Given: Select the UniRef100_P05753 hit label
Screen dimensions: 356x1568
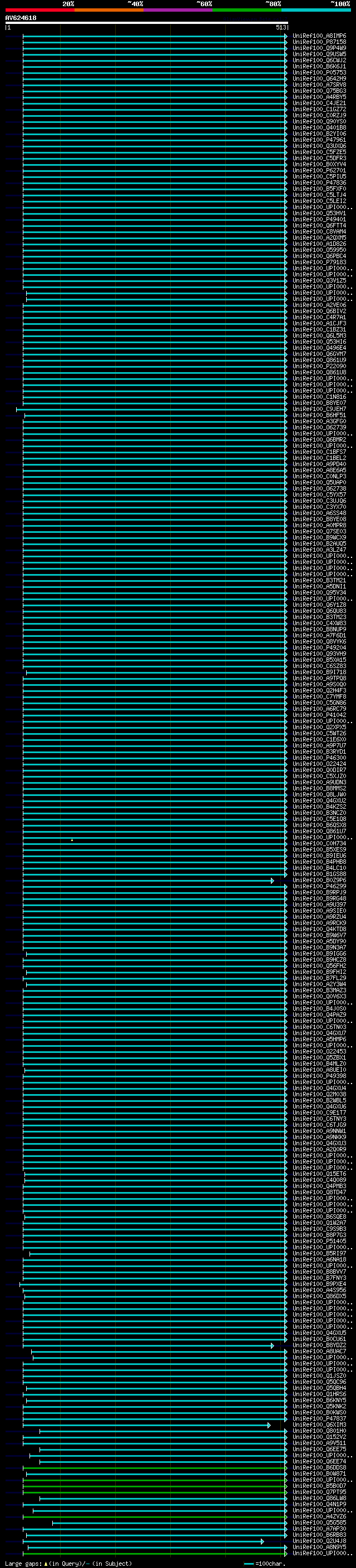Looking at the screenshot, I should click(x=319, y=72).
